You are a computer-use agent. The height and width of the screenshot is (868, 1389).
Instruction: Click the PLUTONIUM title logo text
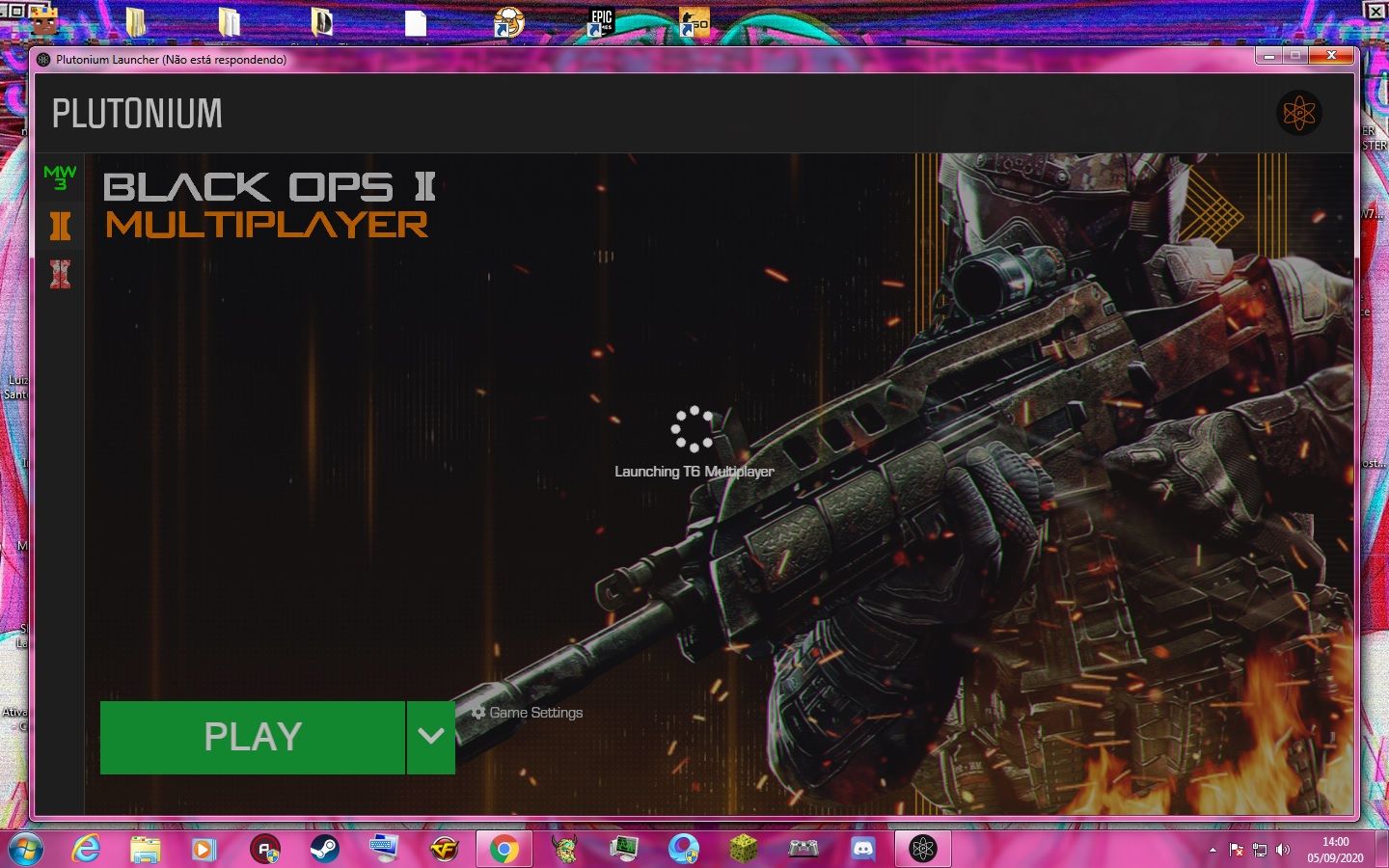pos(137,114)
